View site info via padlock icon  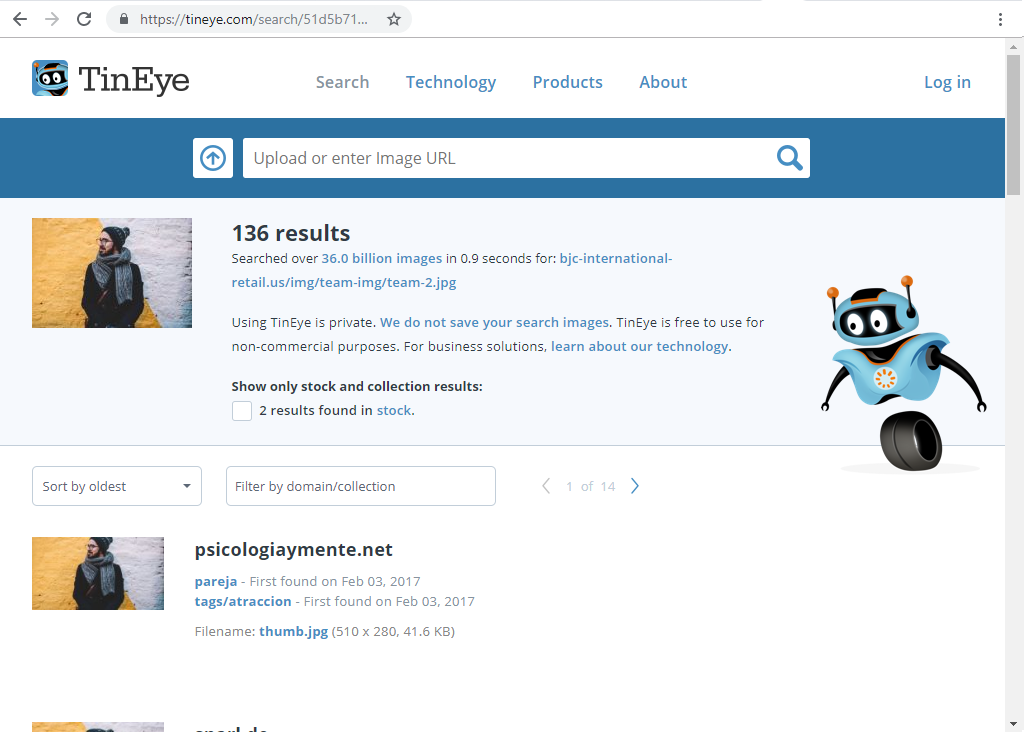click(124, 19)
